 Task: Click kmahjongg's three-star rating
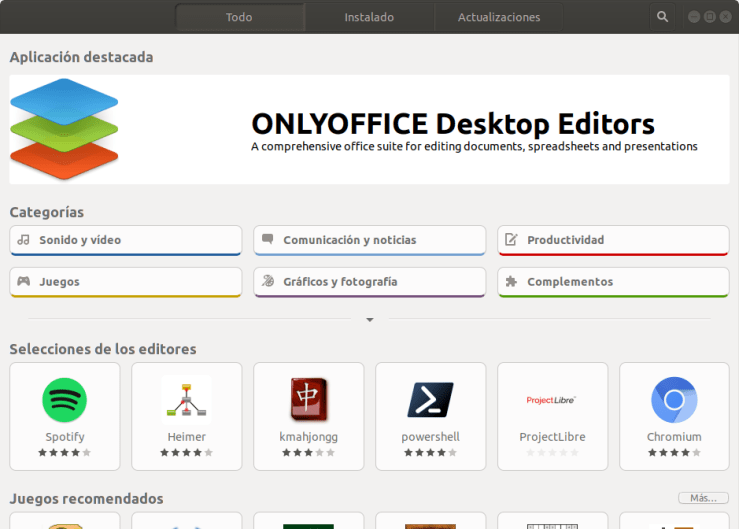309,453
